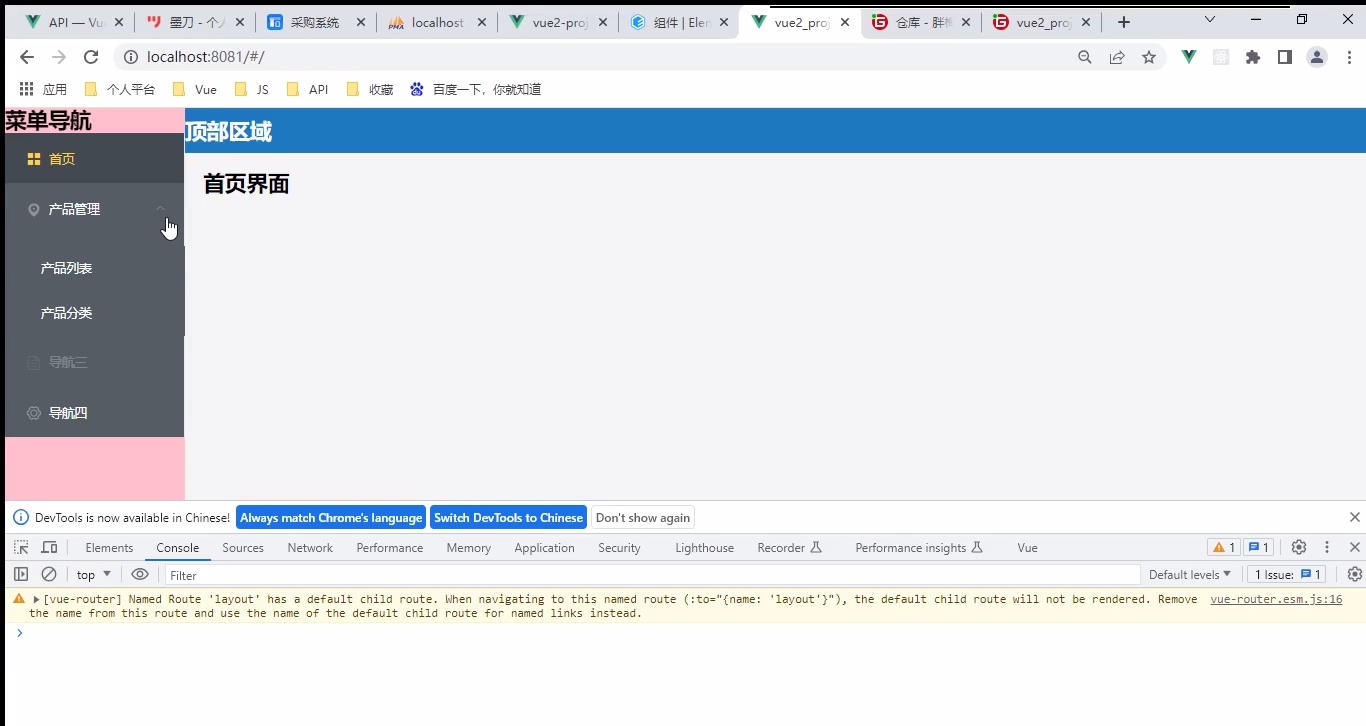Open the Vue tab in DevTools
This screenshot has width=1366, height=726.
coord(1027,547)
